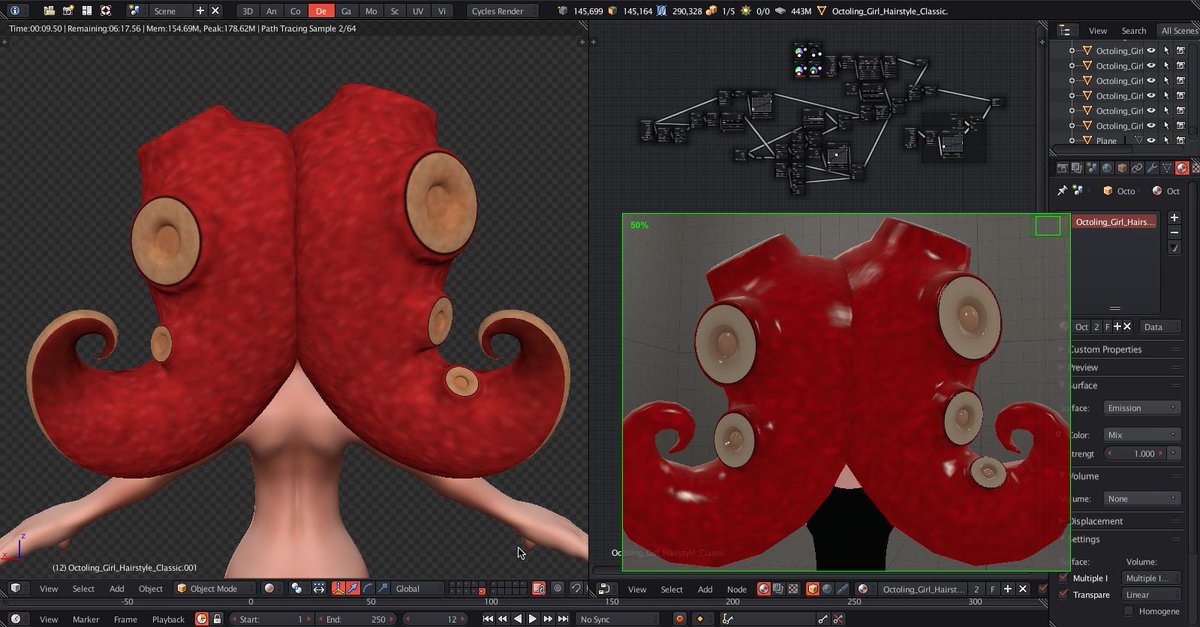1200x627 pixels.
Task: Open the Emission surface shader dropdown
Action: [1142, 408]
